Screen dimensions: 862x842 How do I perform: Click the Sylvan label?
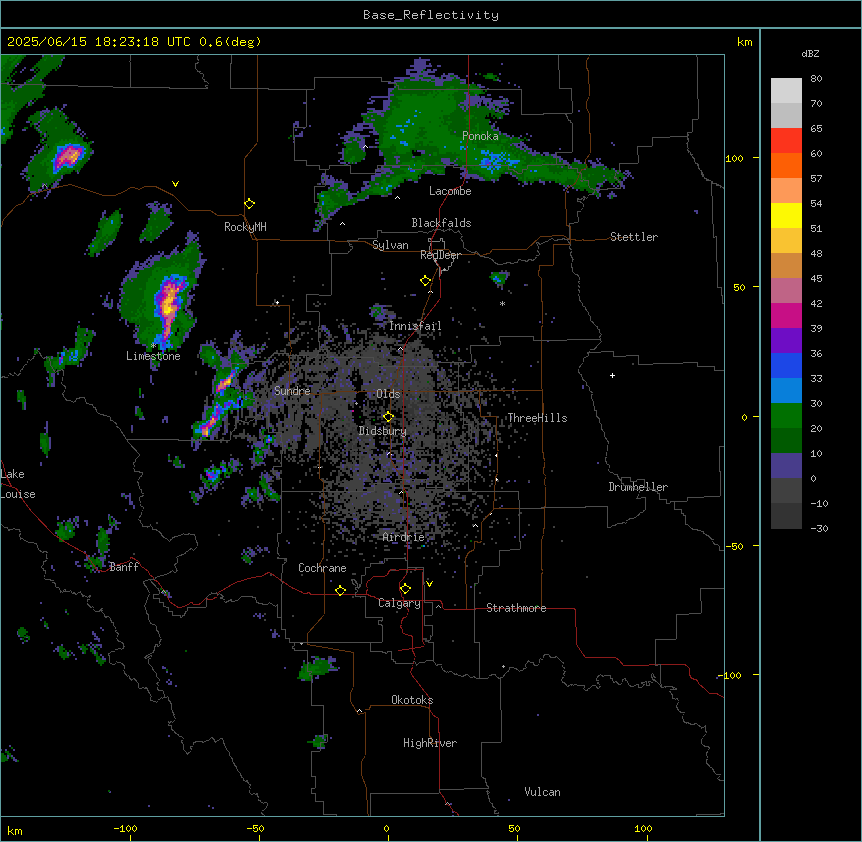point(390,245)
